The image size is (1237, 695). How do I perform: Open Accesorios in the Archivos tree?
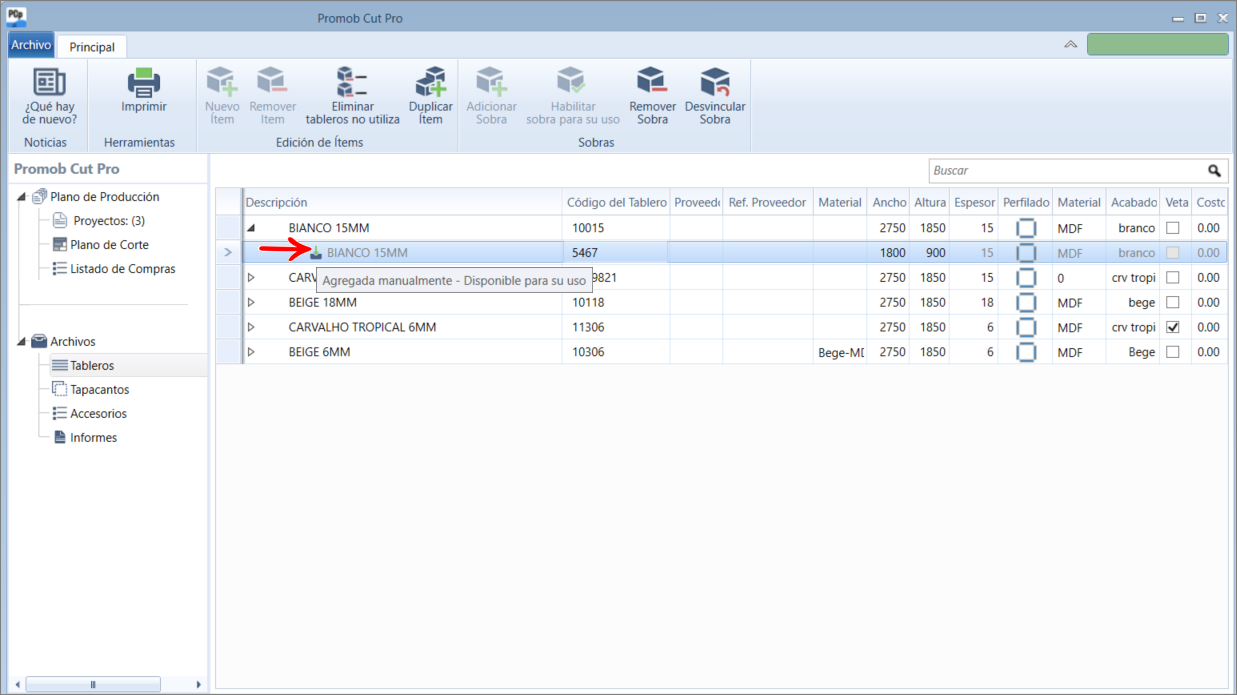98,414
